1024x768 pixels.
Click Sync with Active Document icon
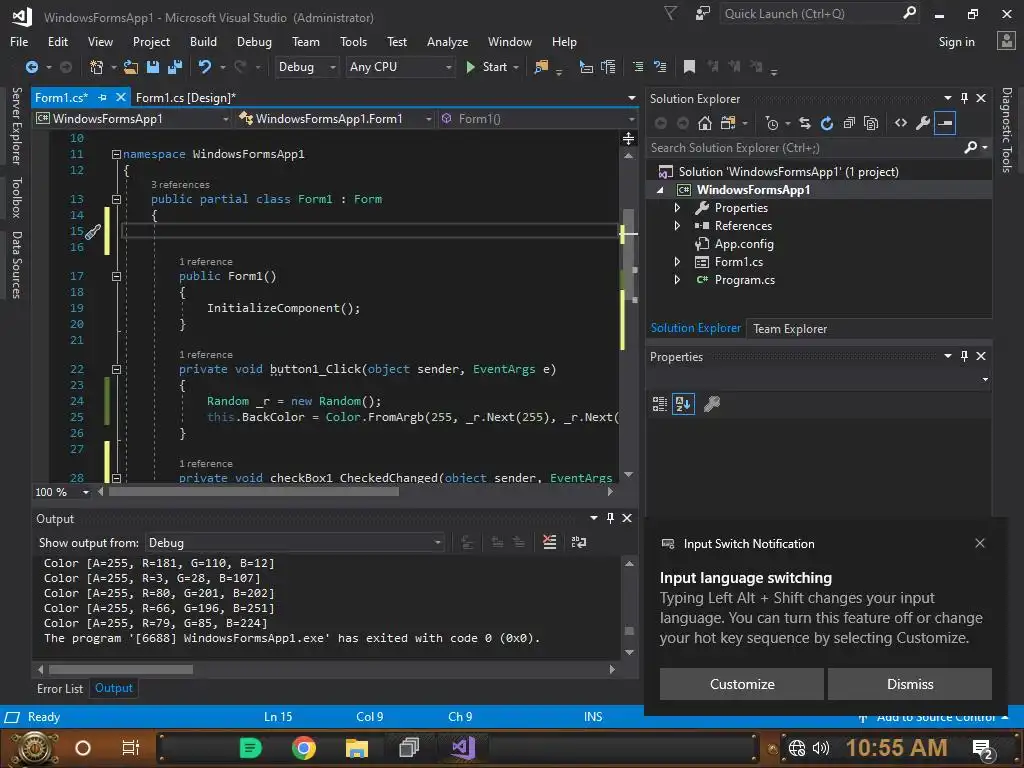click(x=805, y=123)
